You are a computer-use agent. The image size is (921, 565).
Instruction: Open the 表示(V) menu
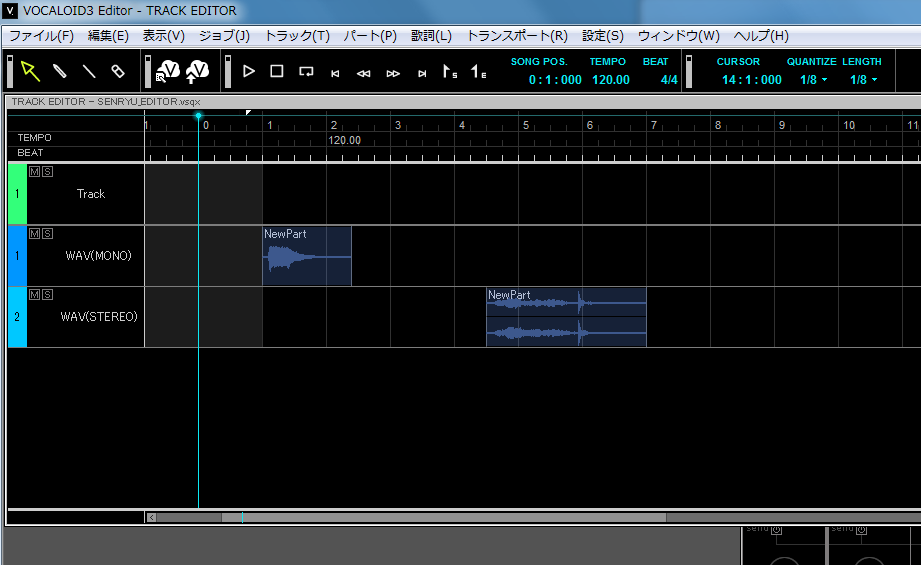pyautogui.click(x=164, y=36)
